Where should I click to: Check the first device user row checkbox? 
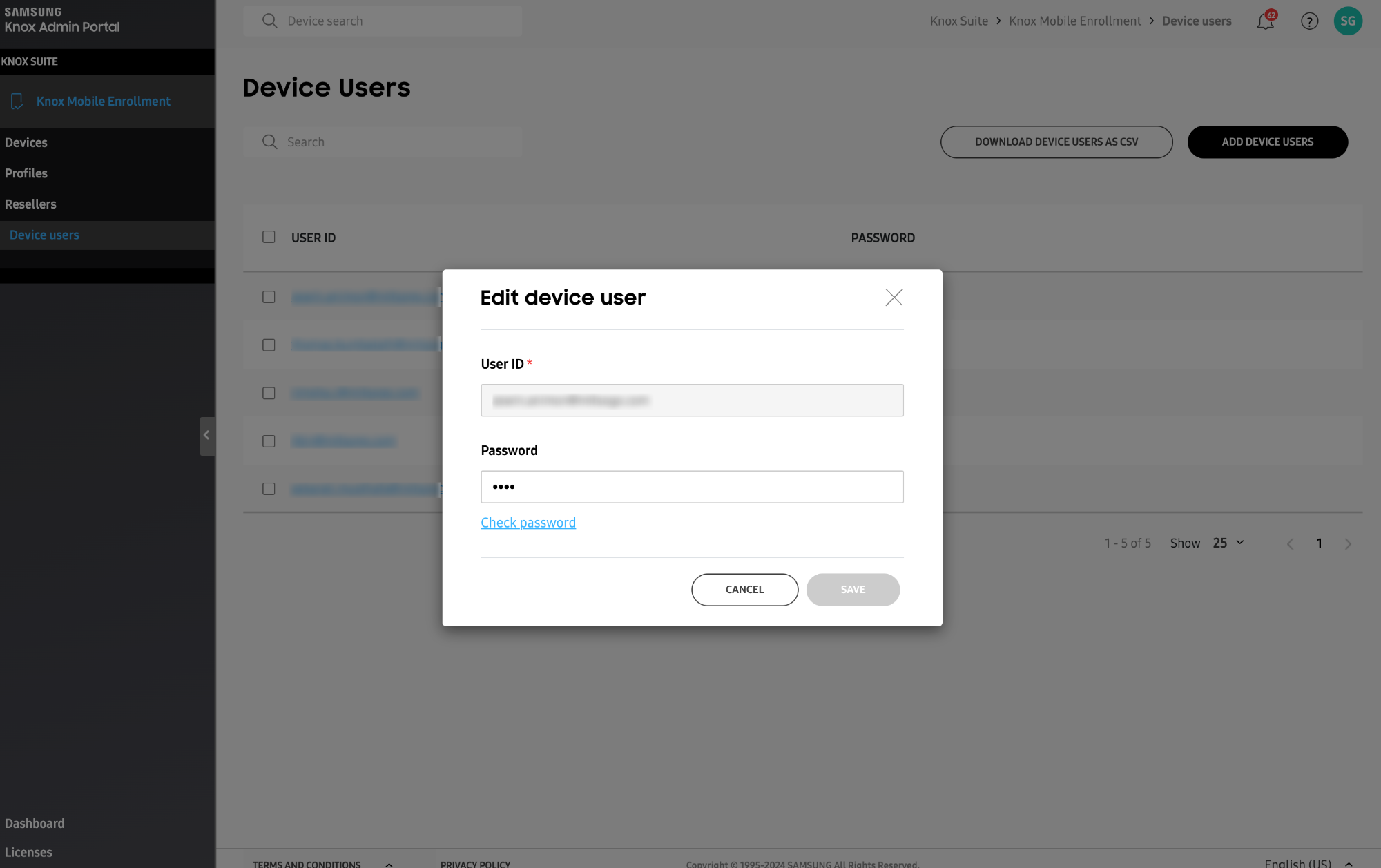coord(269,297)
